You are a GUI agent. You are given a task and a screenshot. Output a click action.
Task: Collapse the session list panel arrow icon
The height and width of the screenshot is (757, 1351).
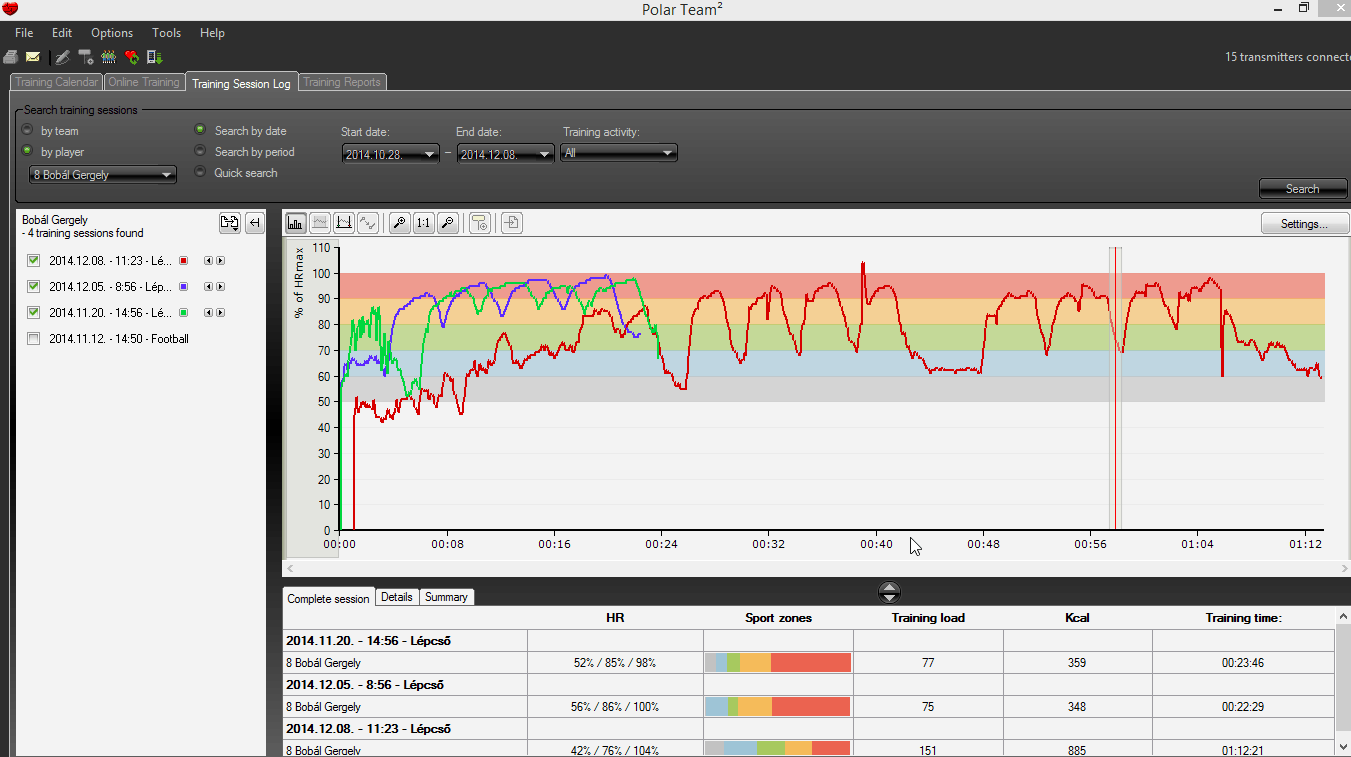254,223
